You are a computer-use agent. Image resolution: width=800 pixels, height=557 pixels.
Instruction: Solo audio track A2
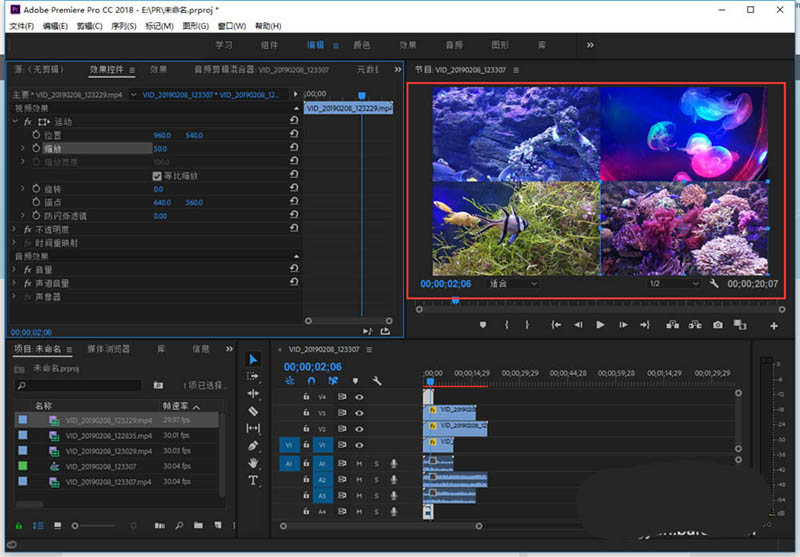point(377,479)
